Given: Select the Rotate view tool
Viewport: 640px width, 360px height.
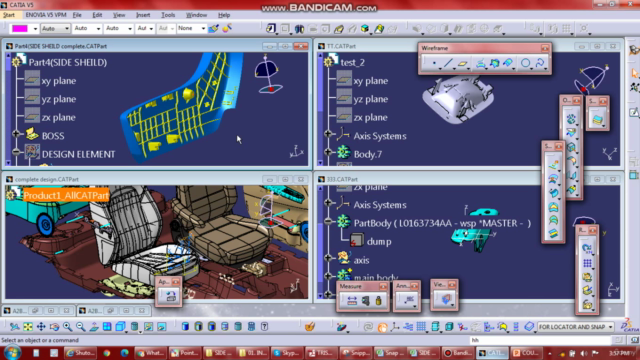Looking at the screenshot, I should (54, 327).
